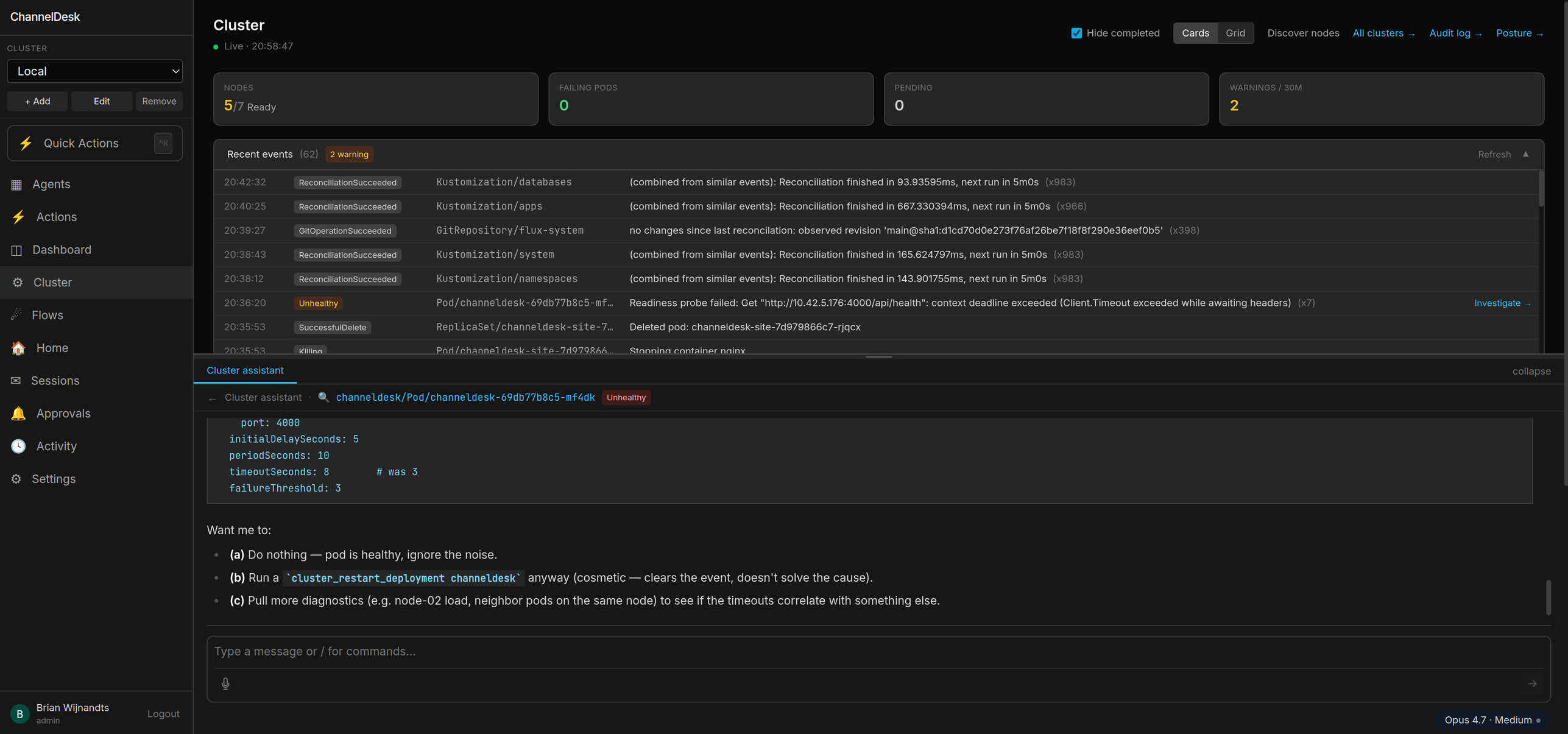Viewport: 1568px width, 734px height.
Task: Toggle the Hide completed checkbox
Action: [x=1076, y=33]
